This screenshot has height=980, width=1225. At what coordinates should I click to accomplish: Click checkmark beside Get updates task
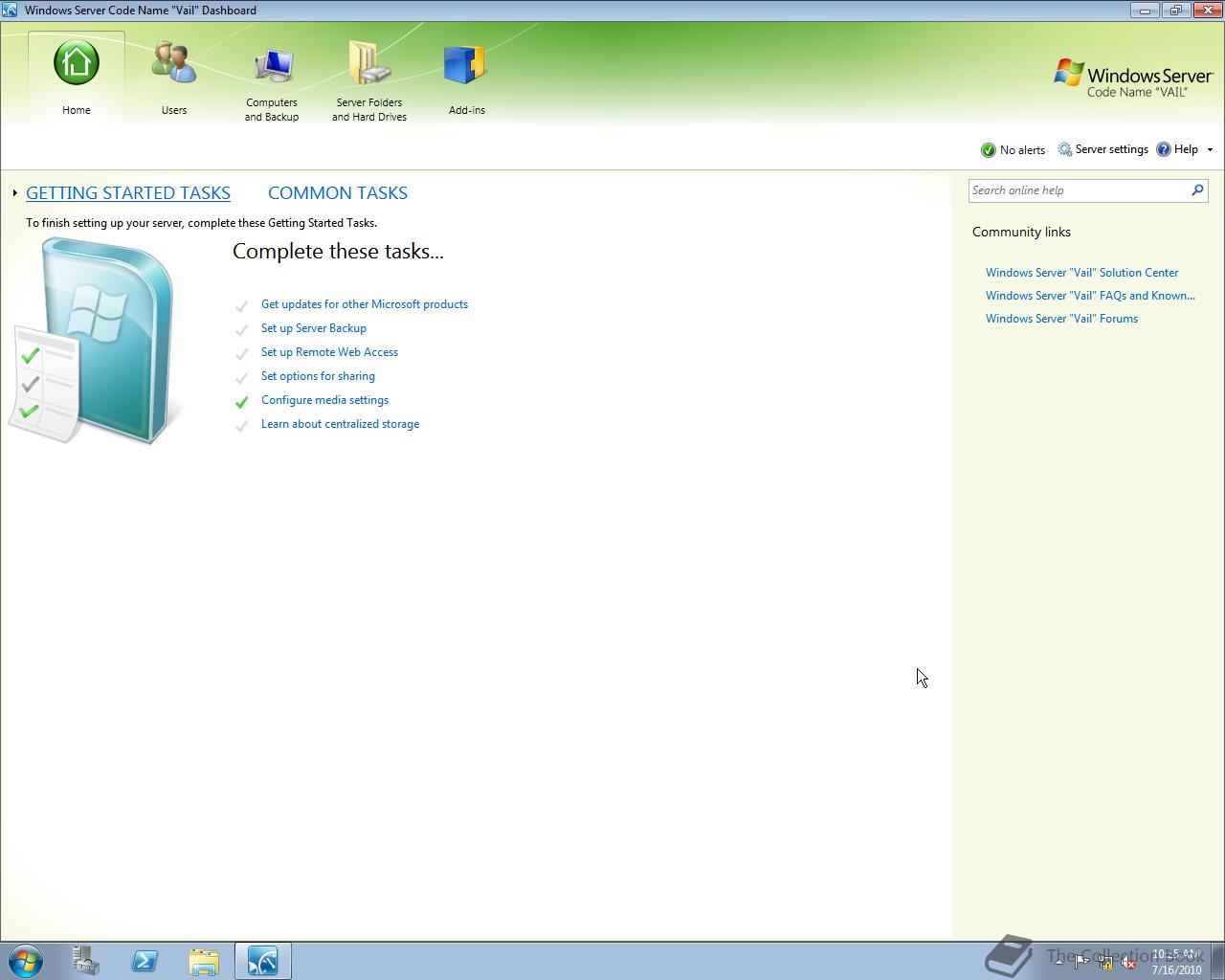(241, 306)
